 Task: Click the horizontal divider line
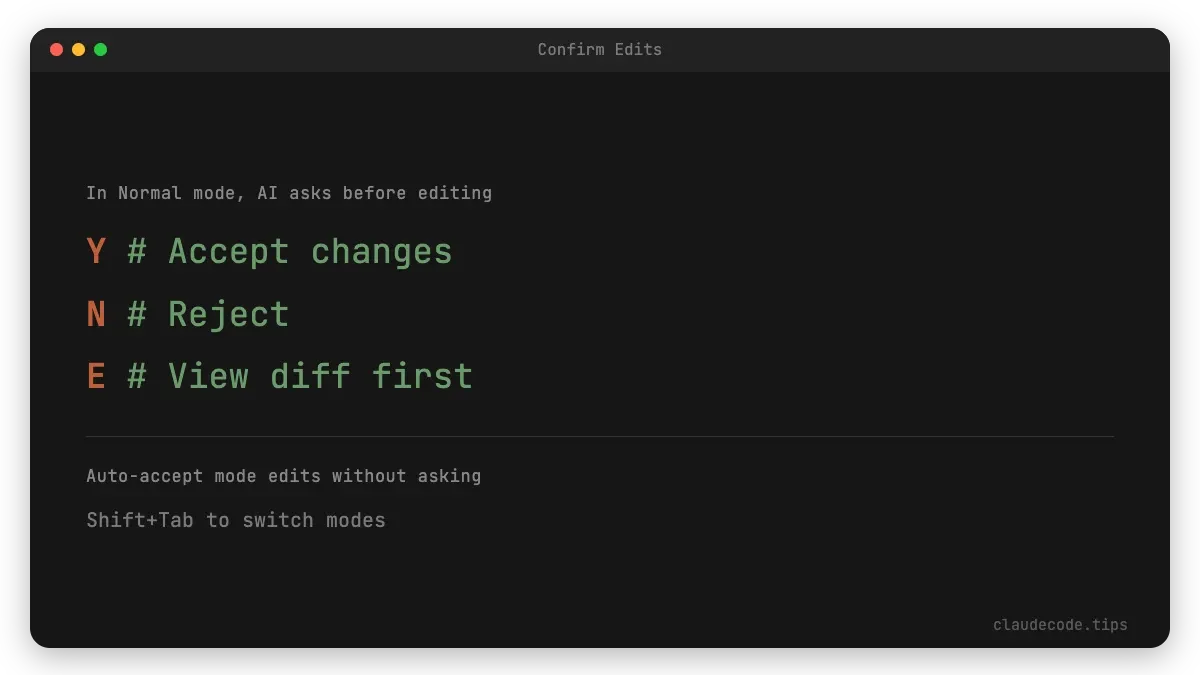[x=600, y=436]
